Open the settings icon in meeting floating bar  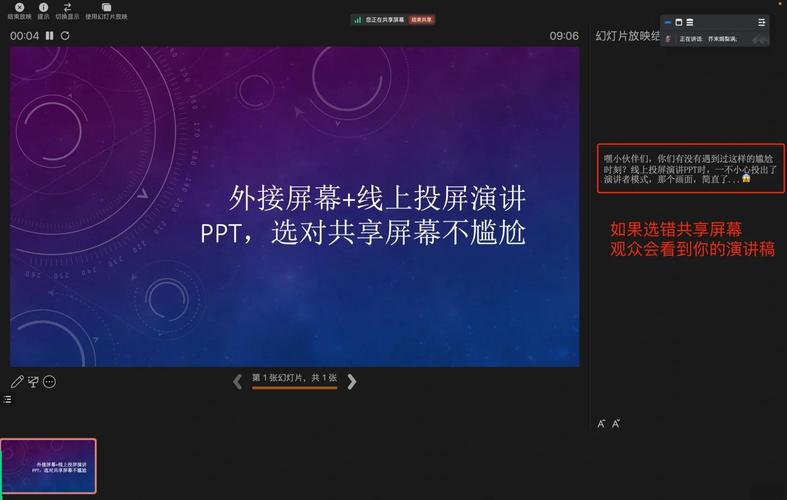pos(761,23)
